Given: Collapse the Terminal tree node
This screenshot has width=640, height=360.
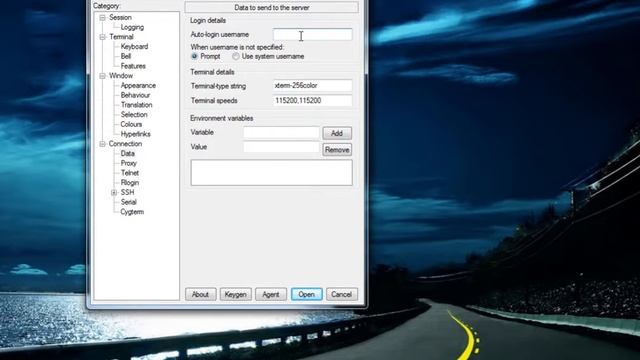Looking at the screenshot, I should coord(102,37).
